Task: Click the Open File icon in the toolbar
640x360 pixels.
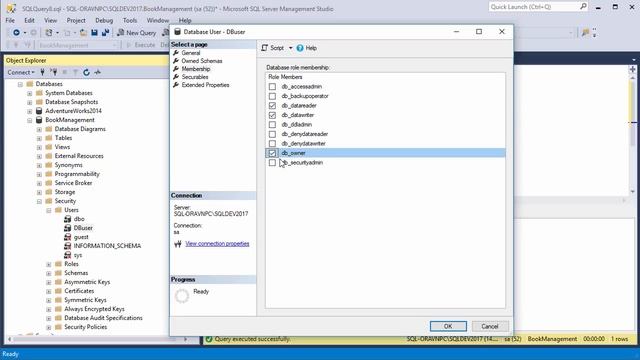Action: 83,33
